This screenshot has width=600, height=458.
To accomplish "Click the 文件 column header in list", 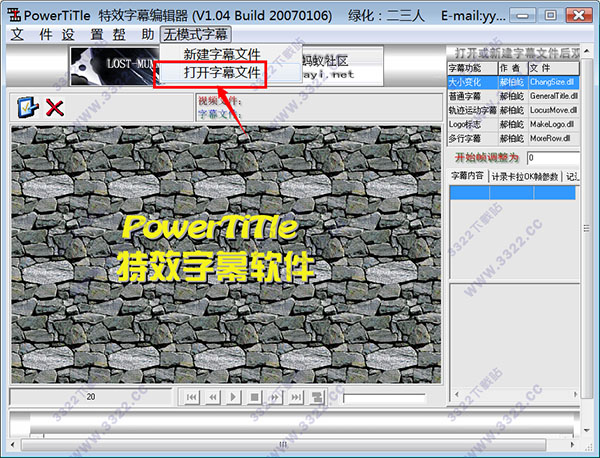I will (x=554, y=68).
